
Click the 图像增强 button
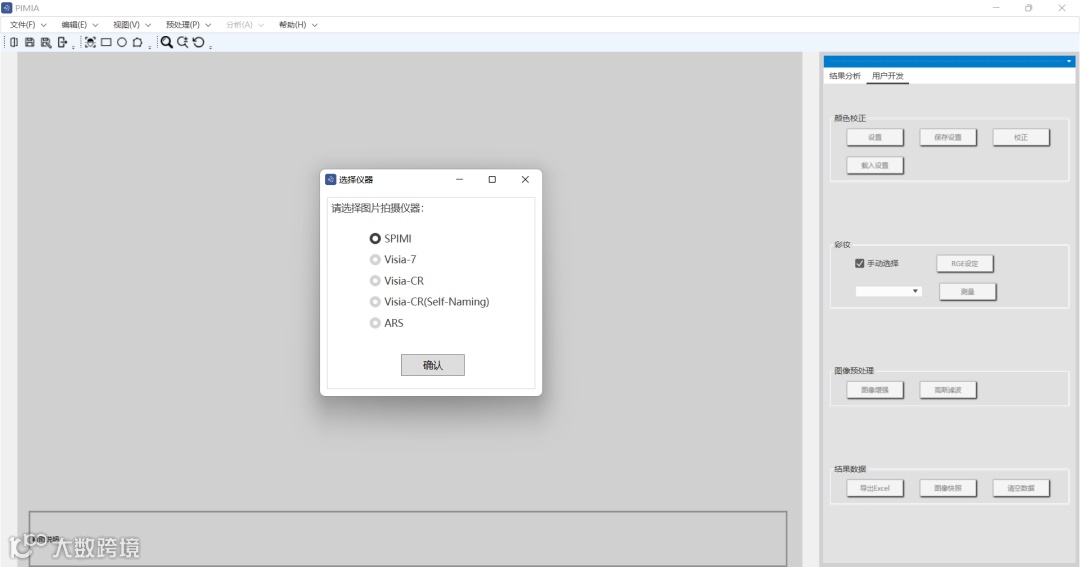coord(875,390)
